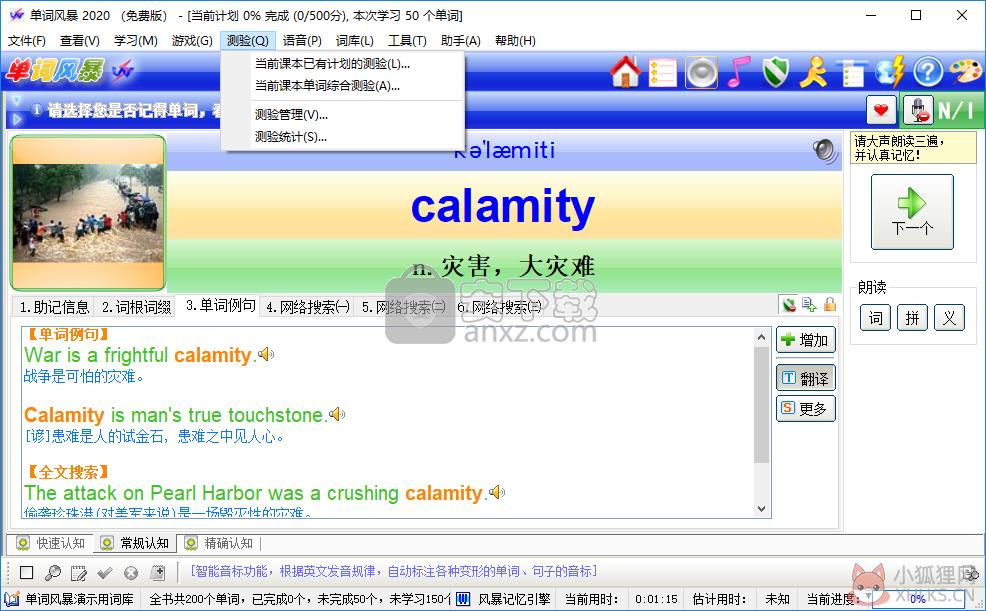The width and height of the screenshot is (986, 611).
Task: Click the blue W memory engine icon
Action: pyautogui.click(x=463, y=599)
